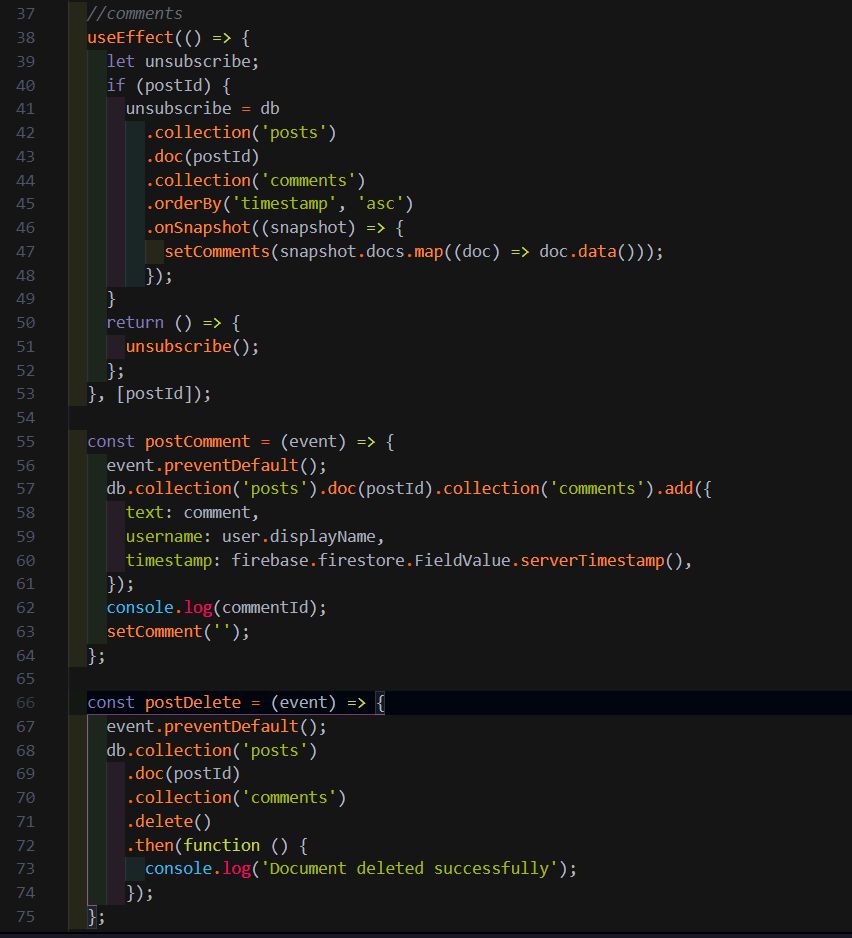The height and width of the screenshot is (938, 852).
Task: Click 'setComments' call on line 47
Action: (x=217, y=251)
